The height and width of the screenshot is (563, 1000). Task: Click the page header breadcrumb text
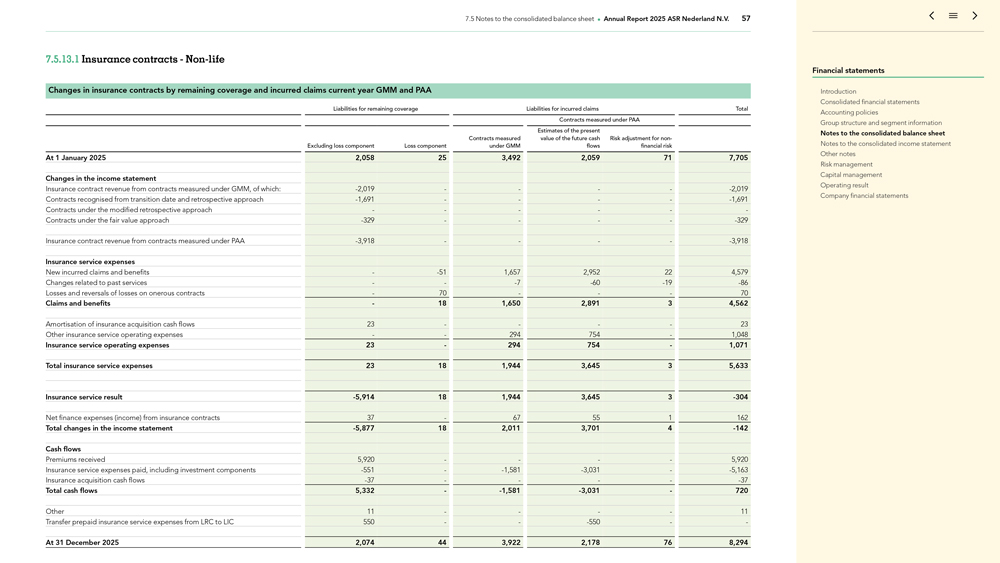click(597, 18)
